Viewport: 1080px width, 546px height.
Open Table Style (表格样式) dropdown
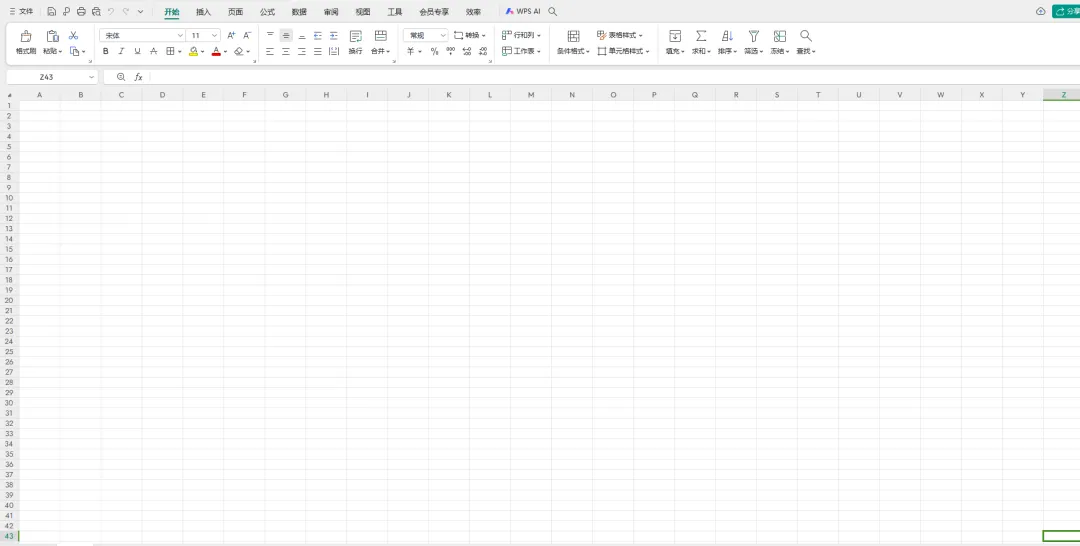point(620,35)
